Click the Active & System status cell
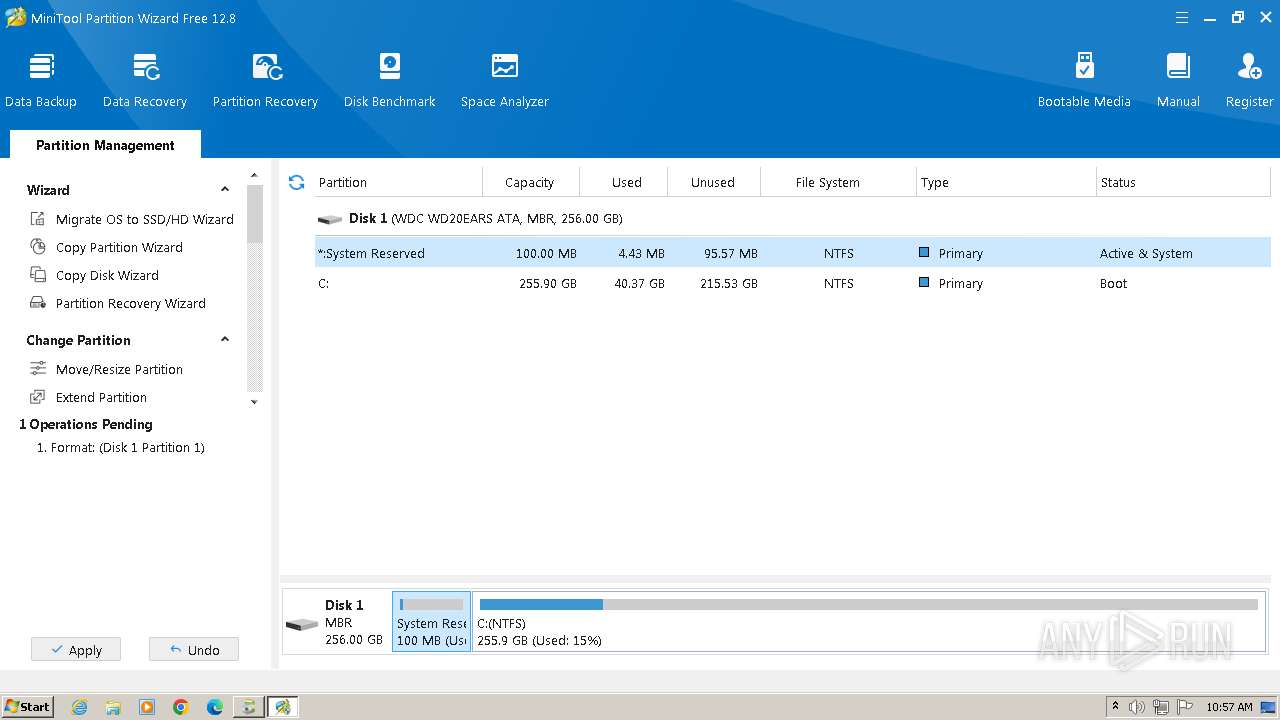 pos(1146,253)
